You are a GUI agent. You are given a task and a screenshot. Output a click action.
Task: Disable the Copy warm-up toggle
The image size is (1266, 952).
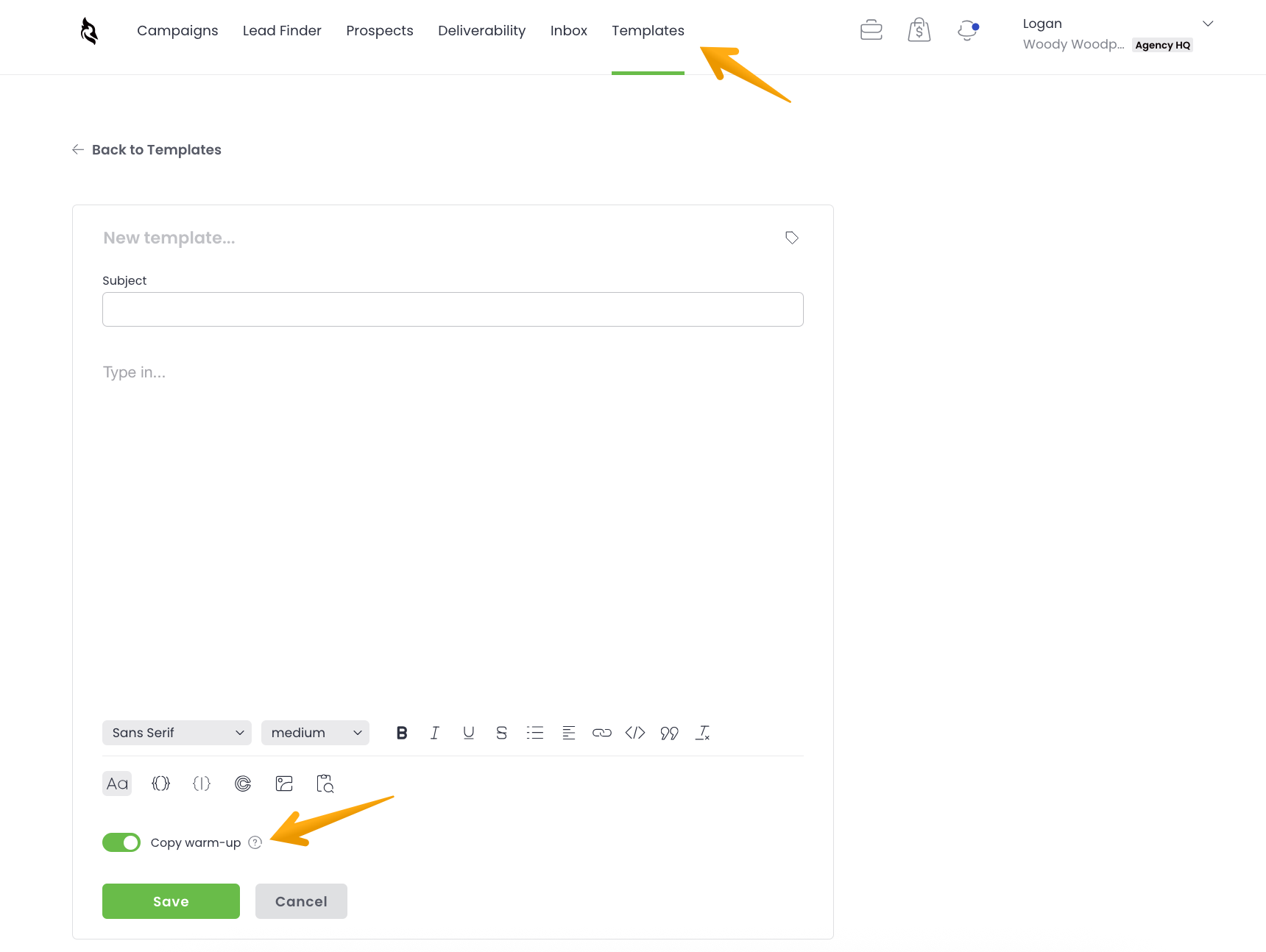coord(121,842)
